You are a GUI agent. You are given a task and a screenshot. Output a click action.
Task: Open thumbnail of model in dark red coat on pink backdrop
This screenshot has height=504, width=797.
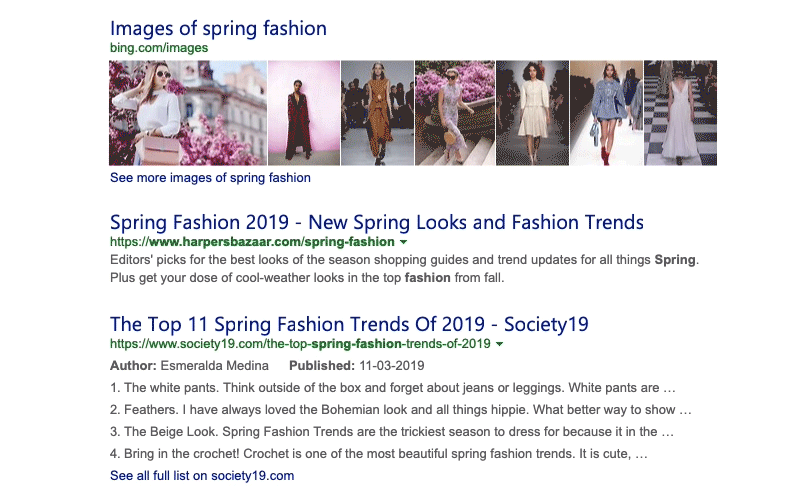pos(304,113)
